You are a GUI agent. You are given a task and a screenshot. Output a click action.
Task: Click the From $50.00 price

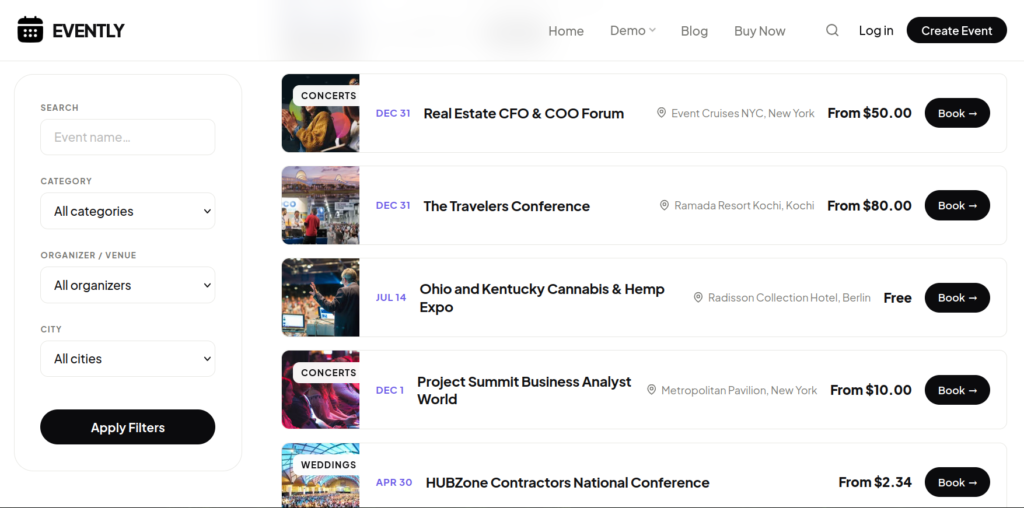(869, 113)
